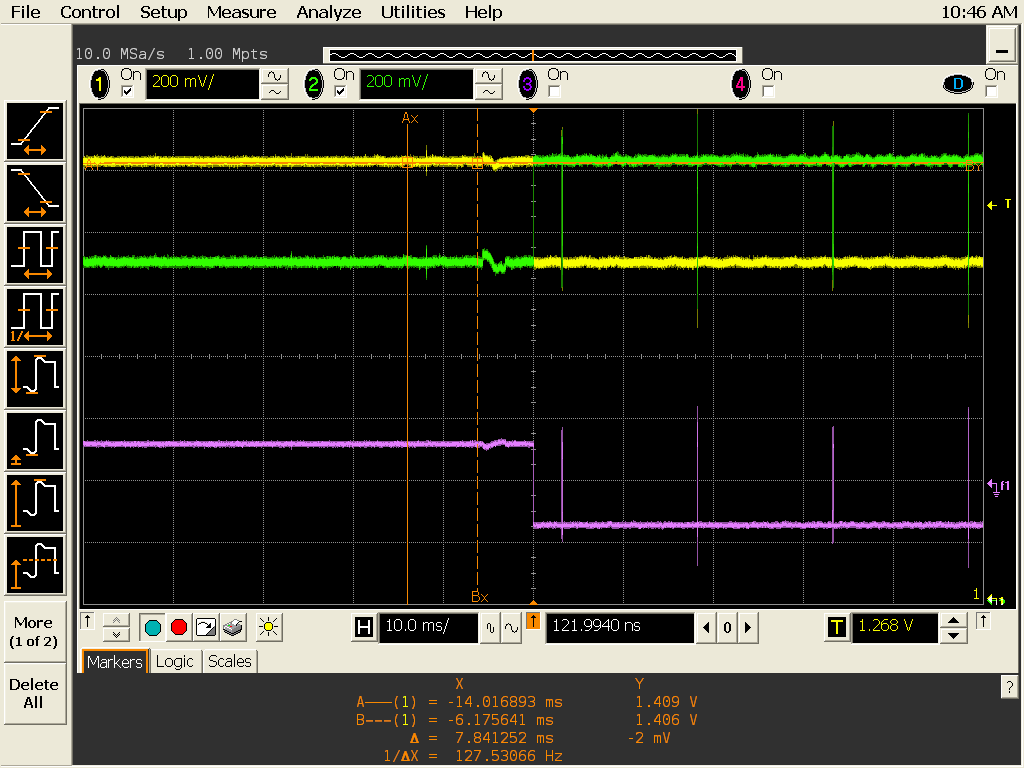Click compressed-wave horizontal scale button
The width and height of the screenshot is (1024, 768).
pos(490,628)
